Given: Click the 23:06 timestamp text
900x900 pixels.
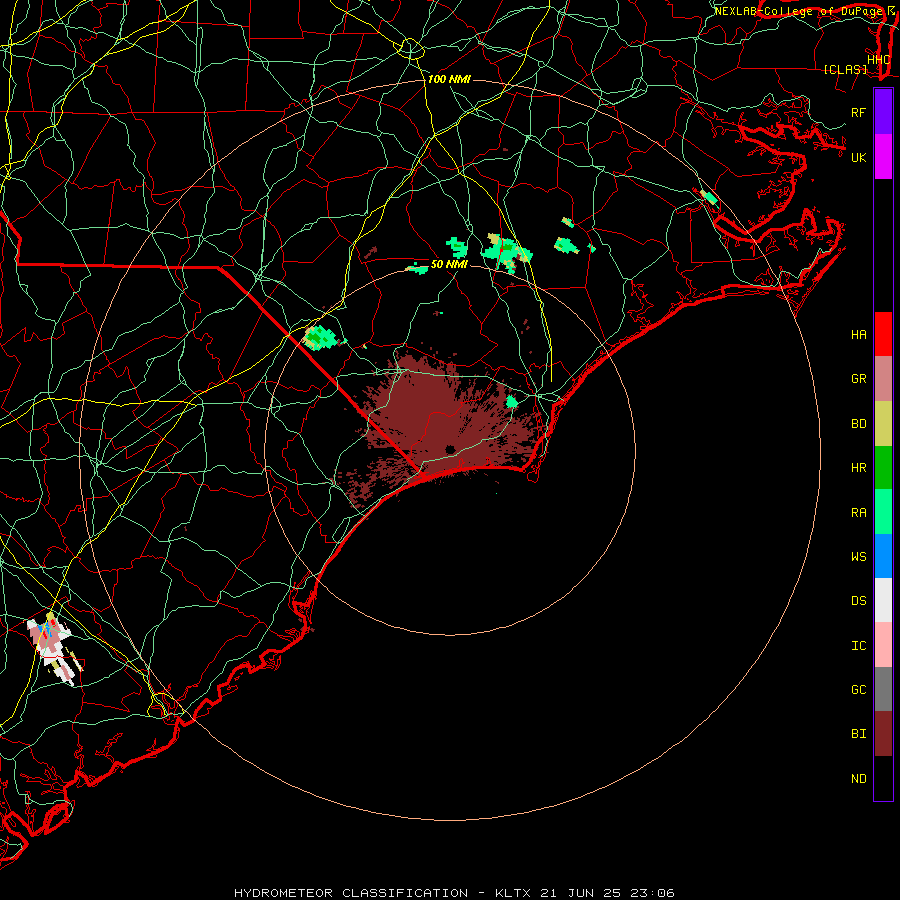Looking at the screenshot, I should tap(655, 893).
